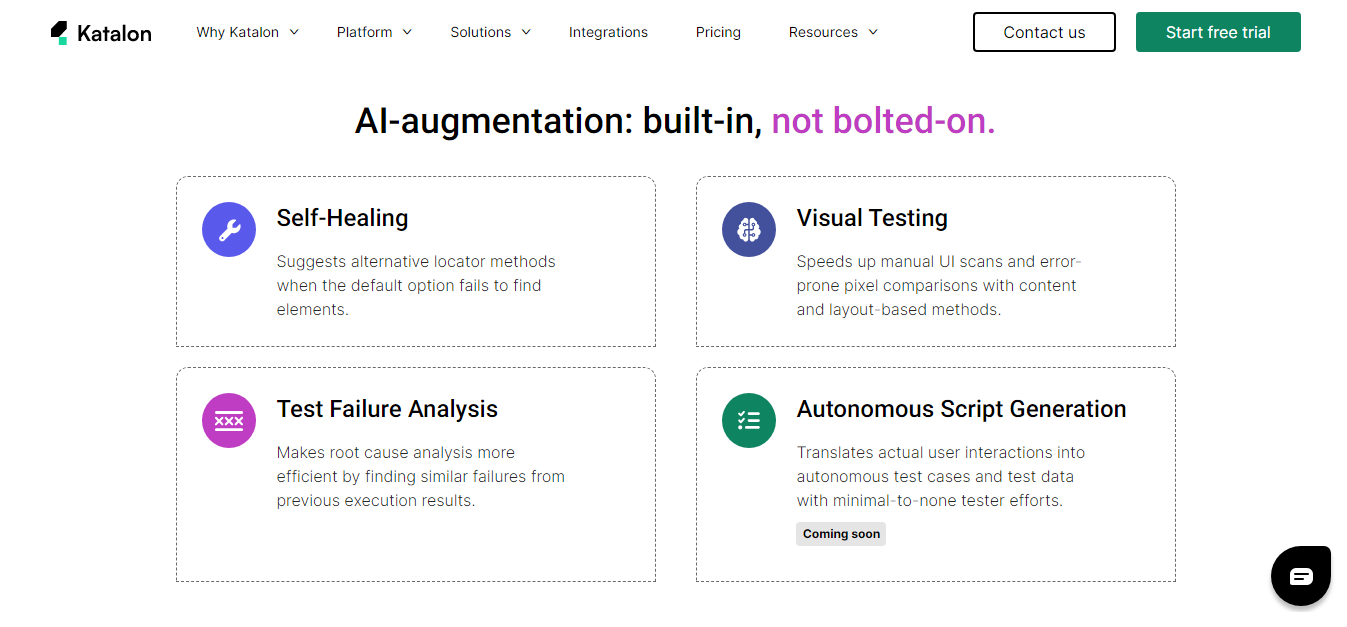Select the Self-Healing heading
The height and width of the screenshot is (627, 1347).
click(x=342, y=218)
